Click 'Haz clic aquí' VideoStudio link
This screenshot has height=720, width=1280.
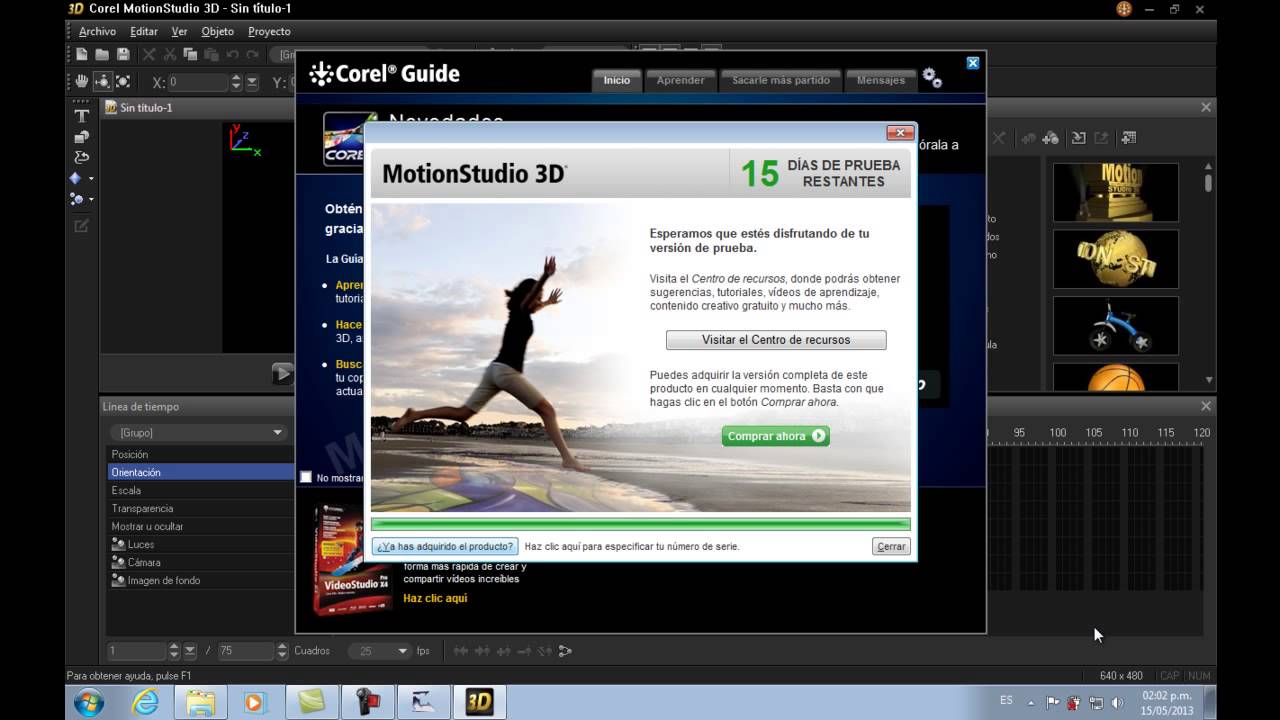pos(435,598)
